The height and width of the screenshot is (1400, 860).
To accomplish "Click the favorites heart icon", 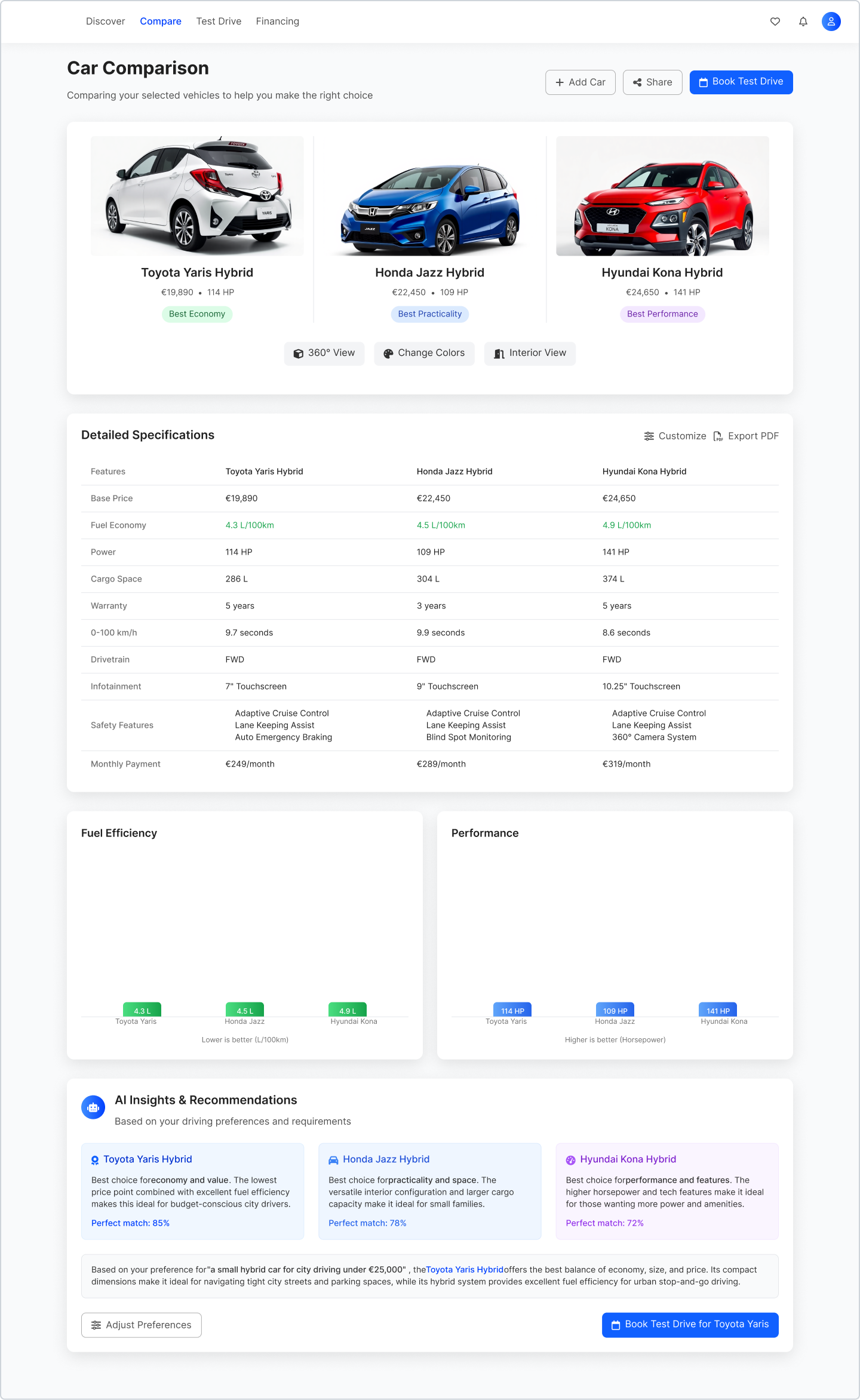I will point(775,21).
